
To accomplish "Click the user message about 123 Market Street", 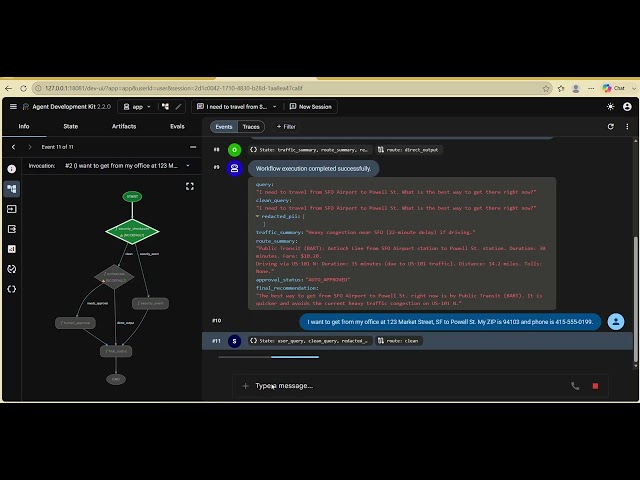I will 450,322.
